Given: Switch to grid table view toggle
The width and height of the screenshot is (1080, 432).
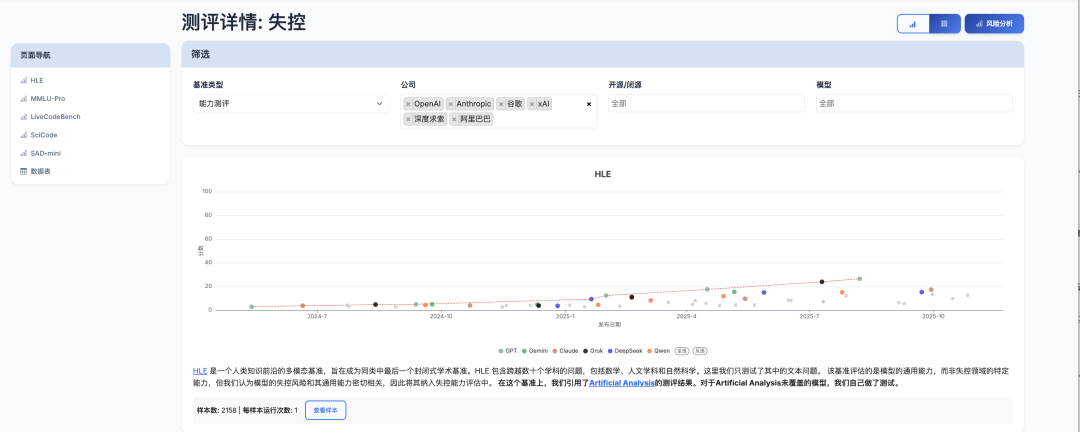Looking at the screenshot, I should tap(944, 23).
